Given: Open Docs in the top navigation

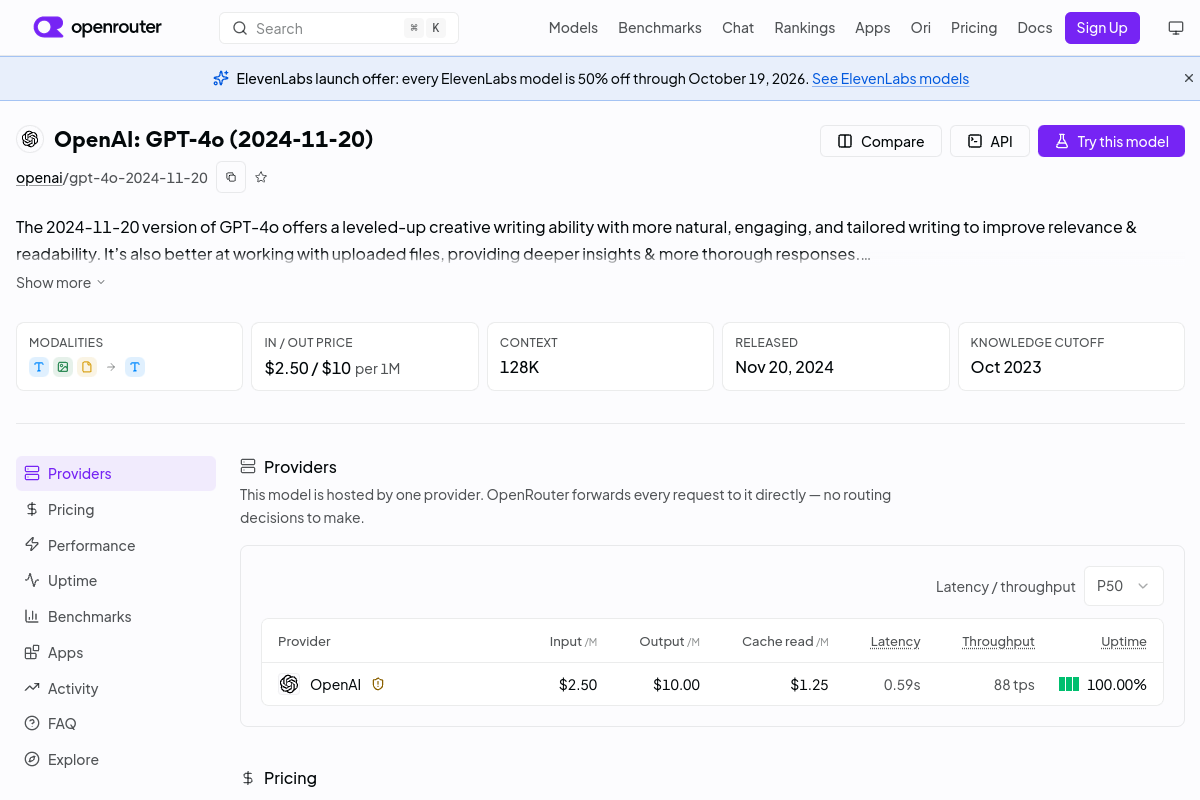Looking at the screenshot, I should pos(1035,28).
